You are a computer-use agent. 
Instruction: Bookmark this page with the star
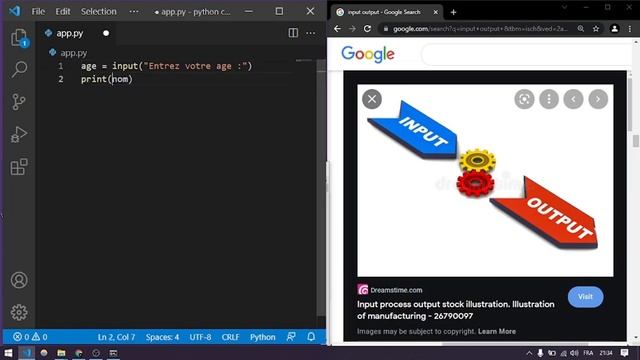pos(596,29)
